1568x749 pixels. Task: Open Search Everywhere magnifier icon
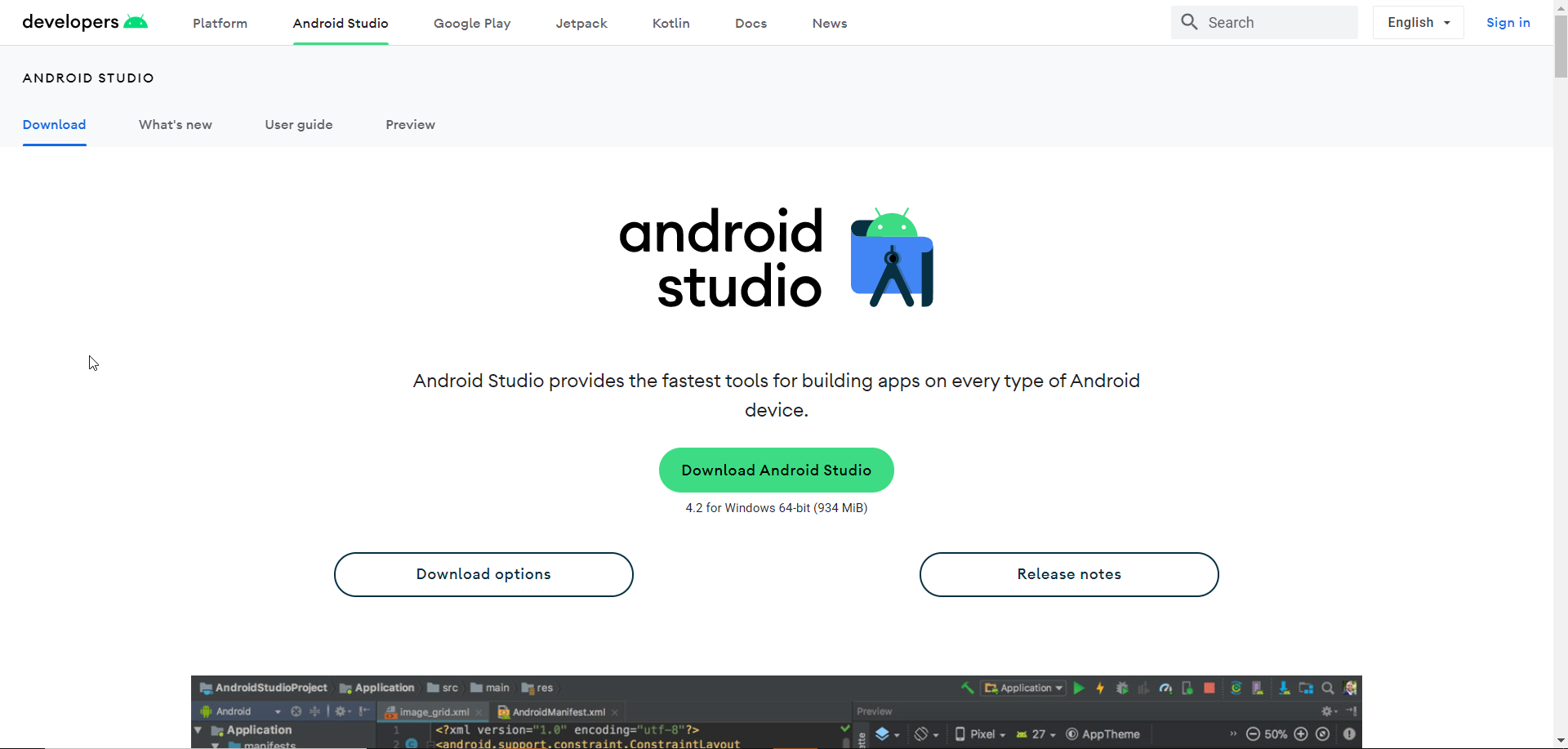tap(1328, 688)
